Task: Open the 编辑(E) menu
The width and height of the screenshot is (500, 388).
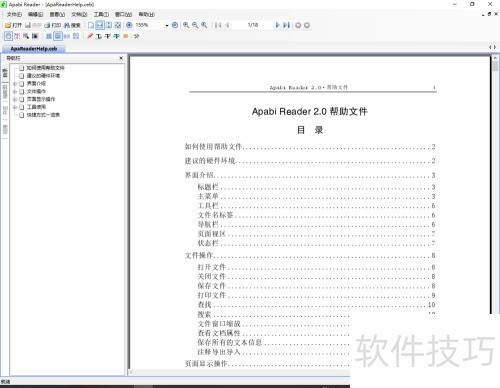Action: [35, 14]
